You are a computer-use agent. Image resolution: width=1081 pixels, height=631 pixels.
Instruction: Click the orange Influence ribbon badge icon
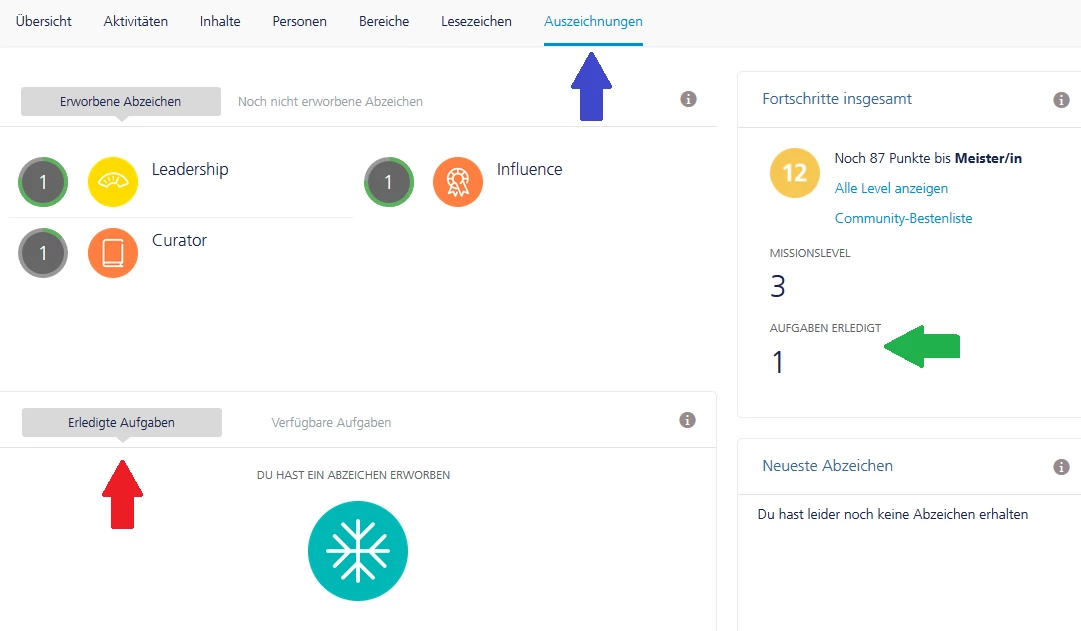[x=458, y=182]
